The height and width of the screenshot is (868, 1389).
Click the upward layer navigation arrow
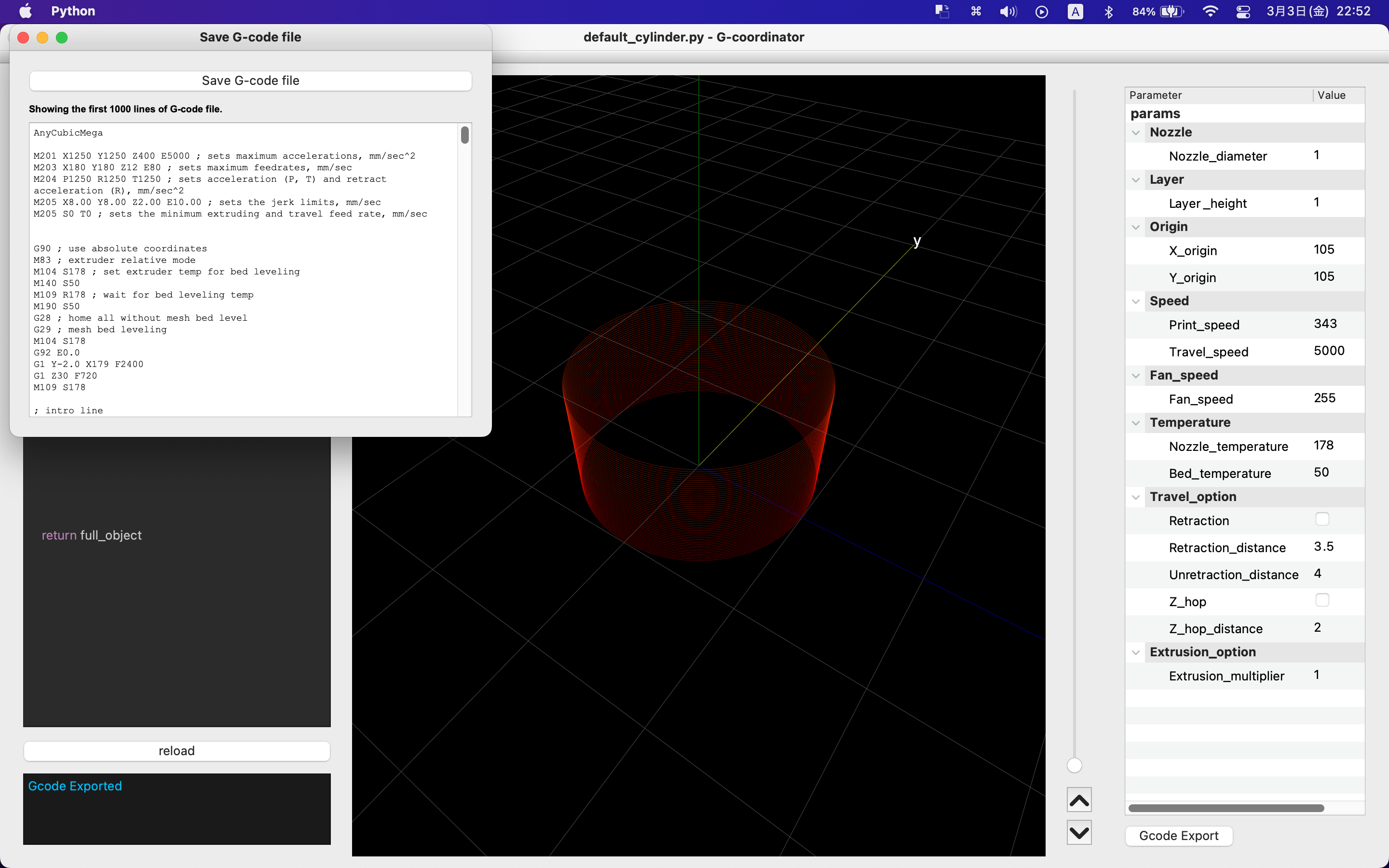point(1079,799)
